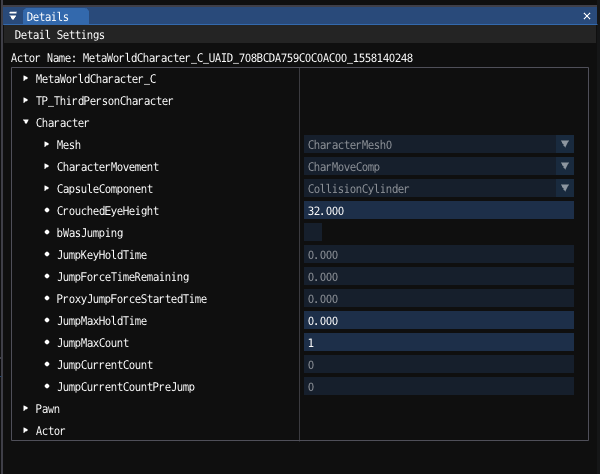600x474 pixels.
Task: Select the Actor category label
Action: point(51,431)
